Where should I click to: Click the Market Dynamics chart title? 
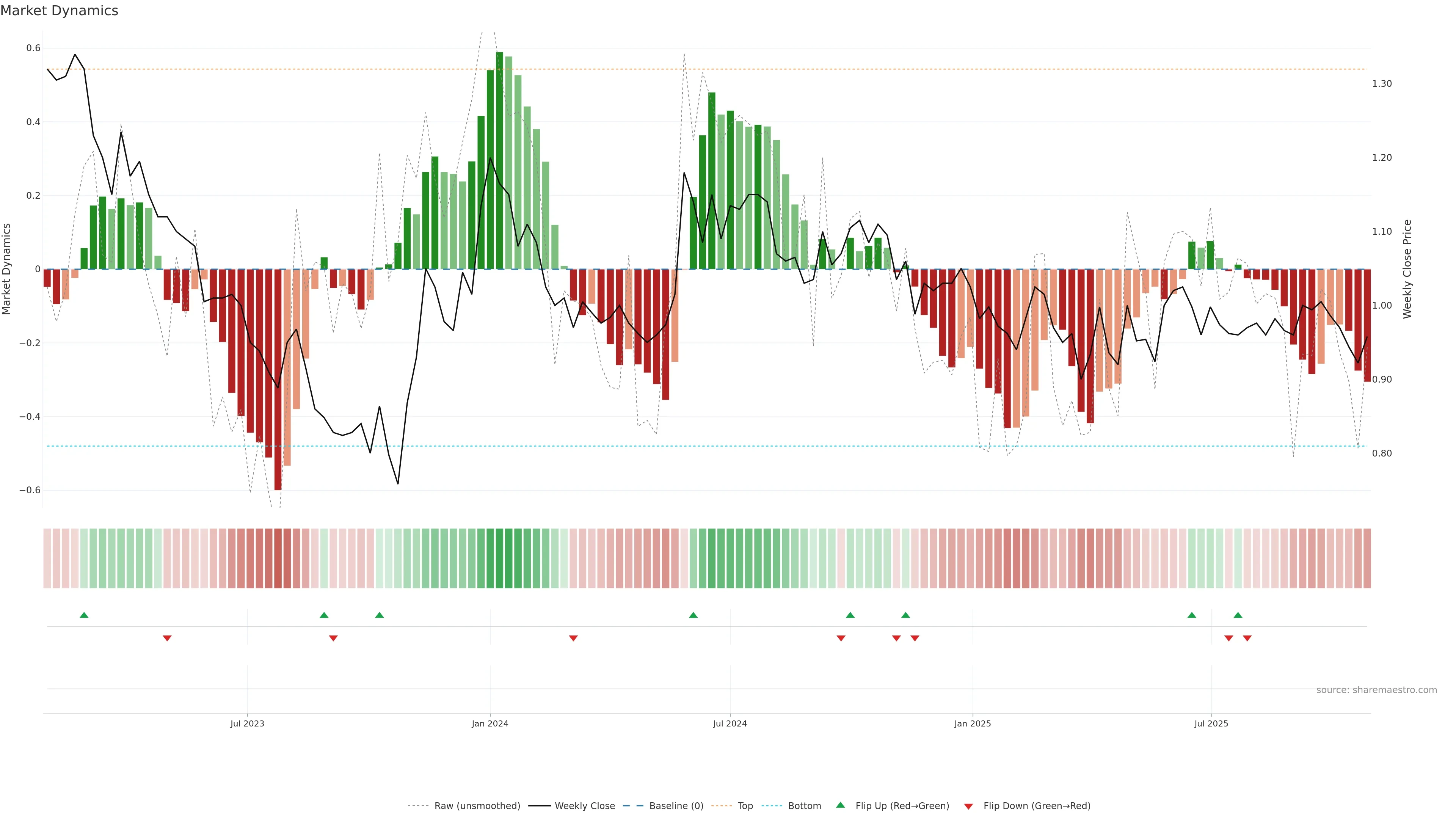[60, 11]
